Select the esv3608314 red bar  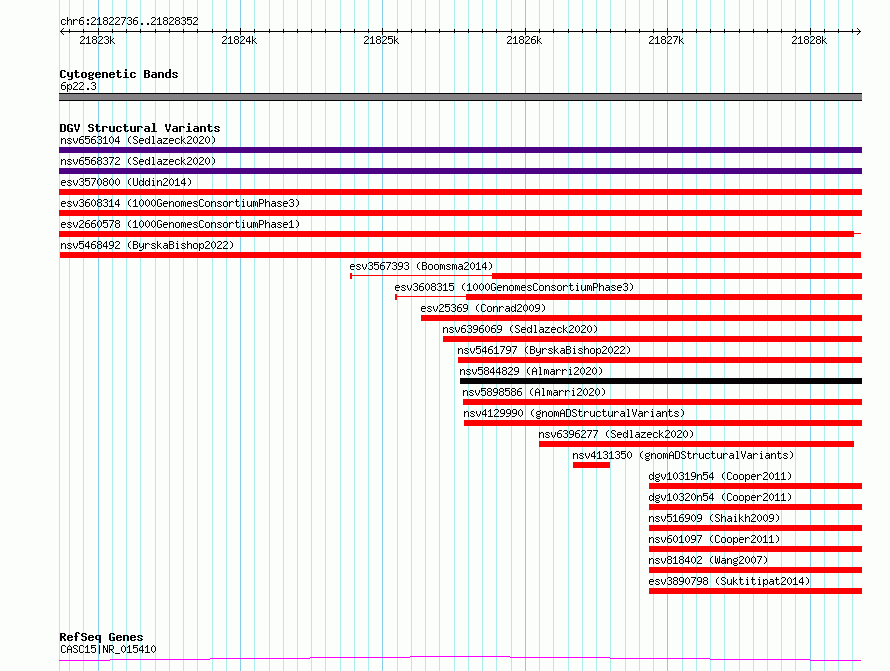click(460, 213)
